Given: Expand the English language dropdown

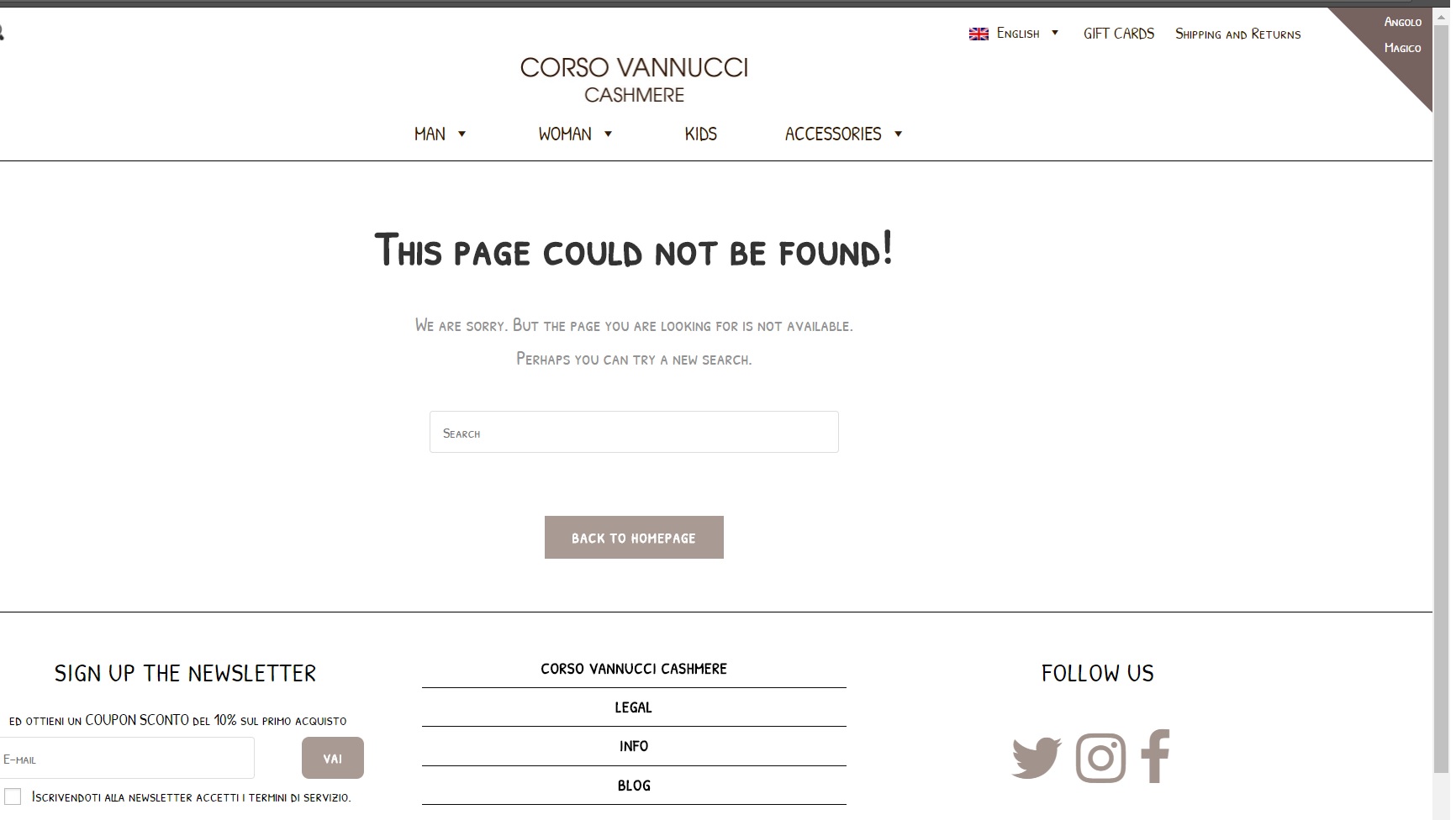Looking at the screenshot, I should [x=1055, y=33].
